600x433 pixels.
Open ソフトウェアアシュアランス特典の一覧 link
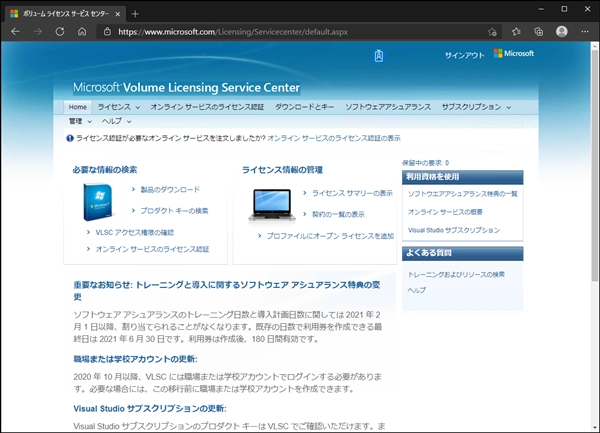click(x=462, y=194)
